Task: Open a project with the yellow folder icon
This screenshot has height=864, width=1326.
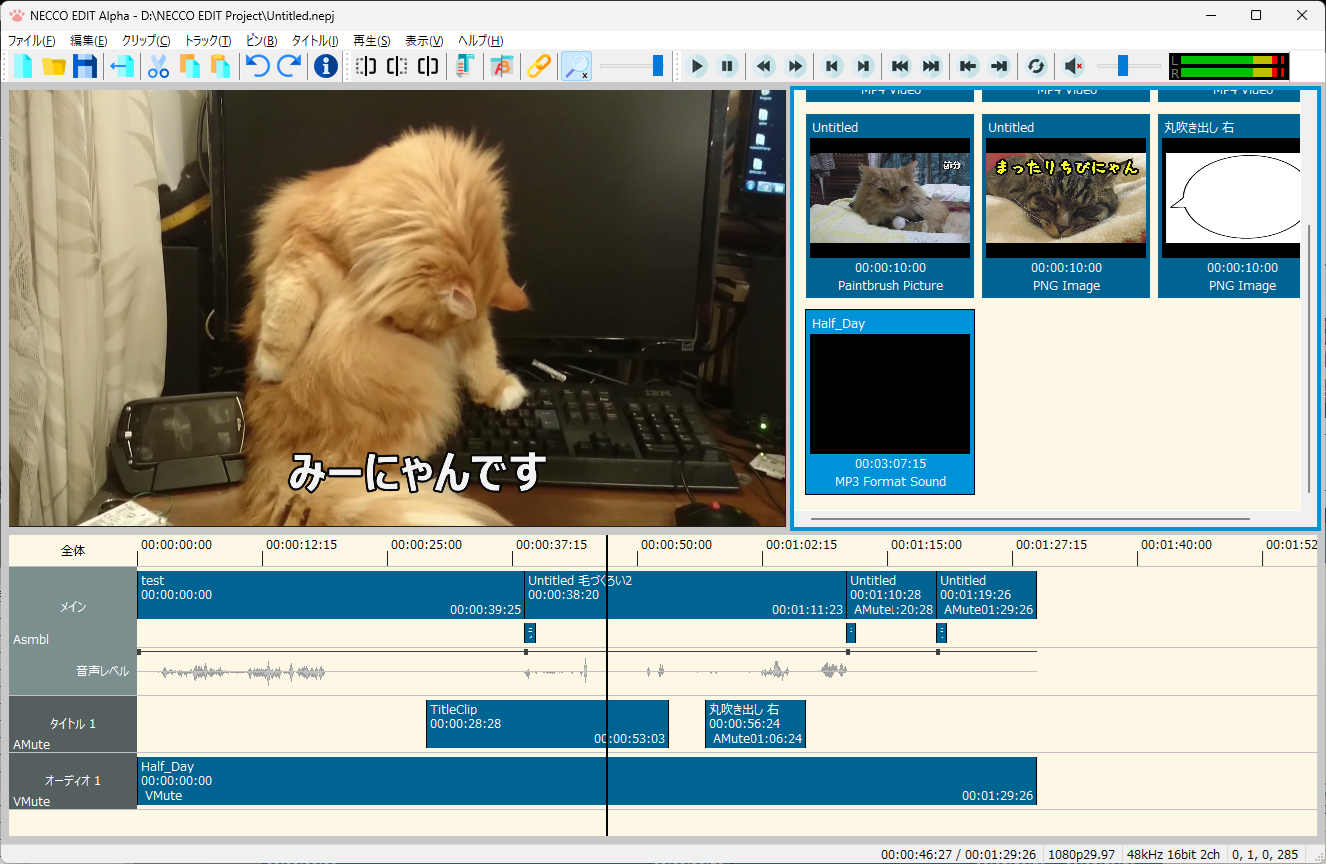Action: 54,66
